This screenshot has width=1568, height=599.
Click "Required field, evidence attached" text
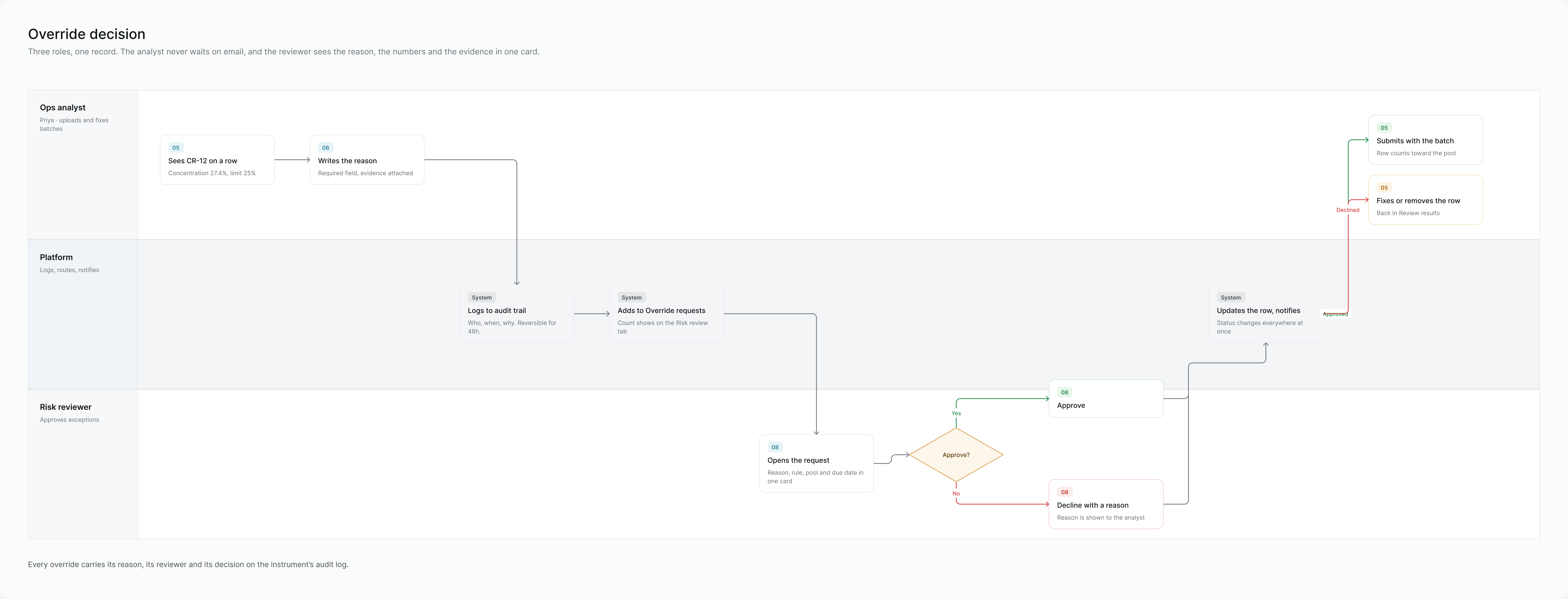[365, 173]
